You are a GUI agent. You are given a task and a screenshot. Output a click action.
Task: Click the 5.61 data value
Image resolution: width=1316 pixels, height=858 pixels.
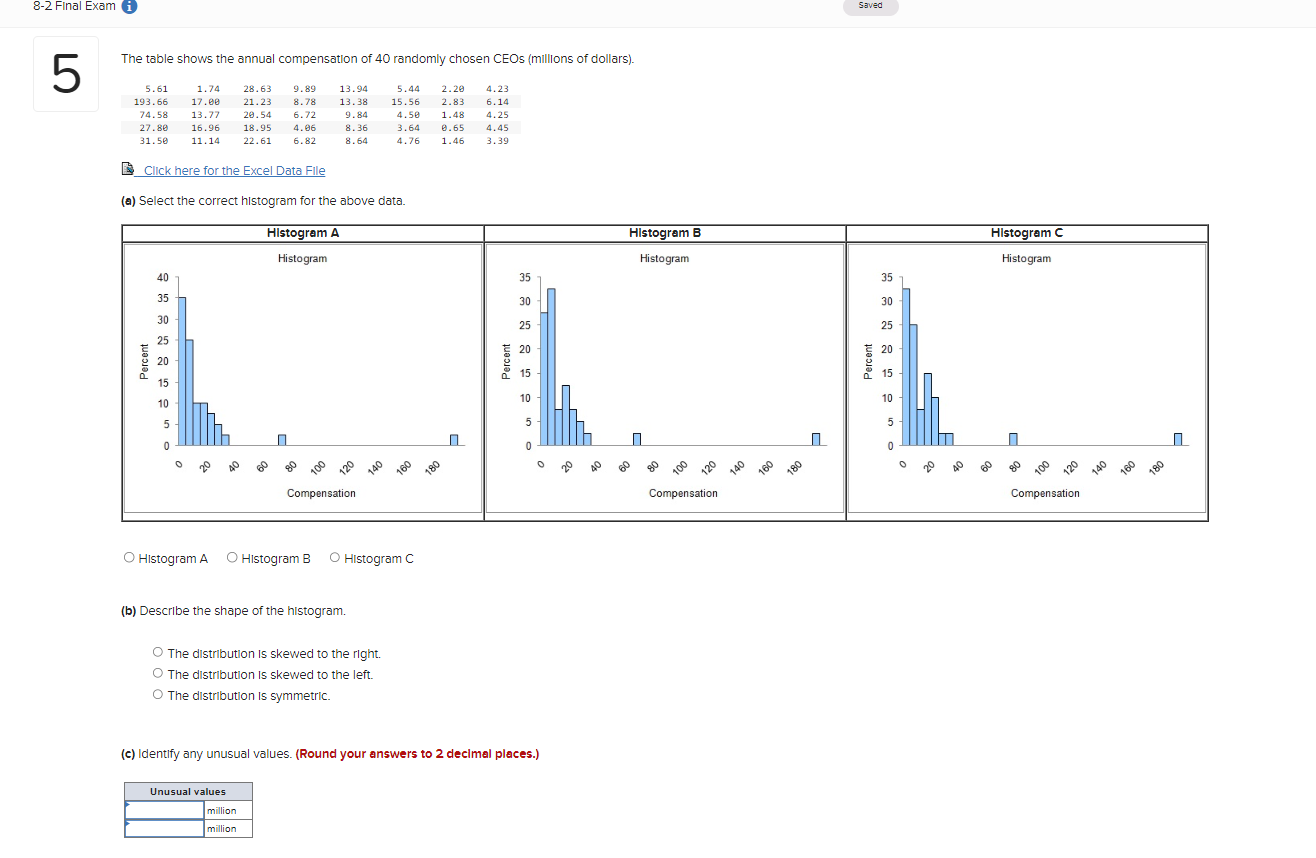coord(156,89)
